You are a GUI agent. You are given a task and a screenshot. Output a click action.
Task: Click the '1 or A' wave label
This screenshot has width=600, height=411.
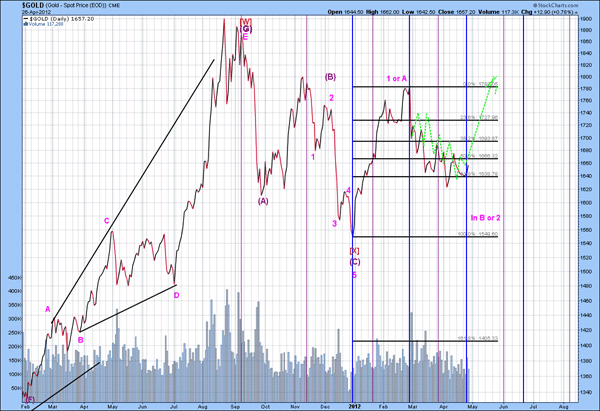pos(396,79)
